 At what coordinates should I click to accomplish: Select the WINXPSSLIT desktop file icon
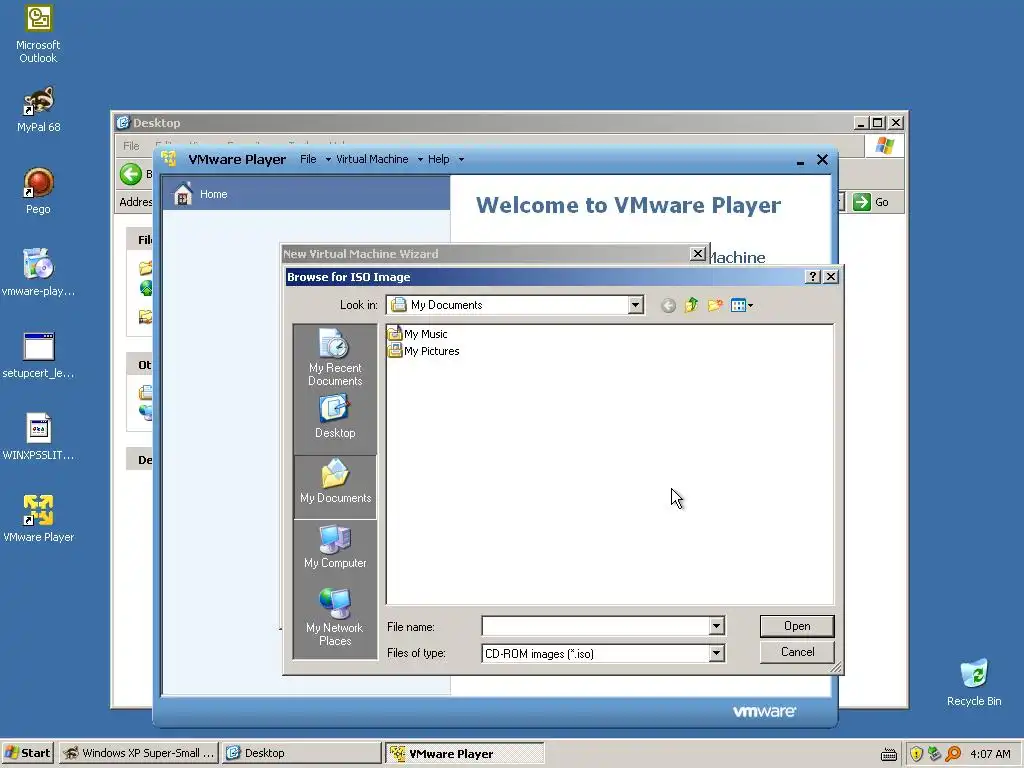(x=38, y=436)
